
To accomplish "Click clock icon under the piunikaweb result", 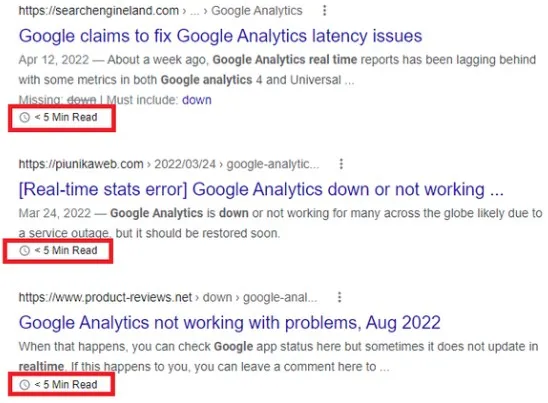I will [24, 250].
